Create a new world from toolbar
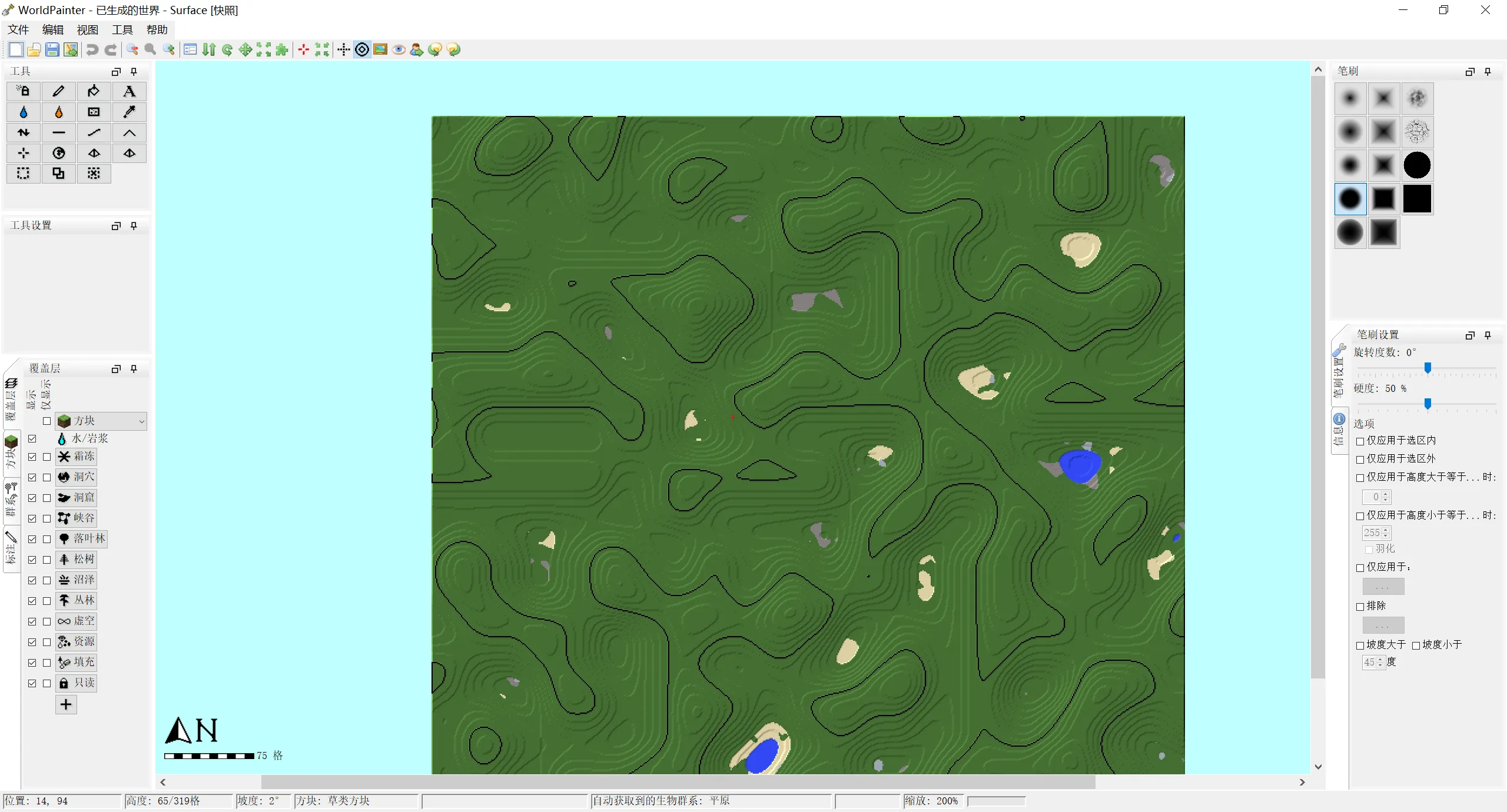Screen dimensions: 1507x812 click(x=16, y=50)
